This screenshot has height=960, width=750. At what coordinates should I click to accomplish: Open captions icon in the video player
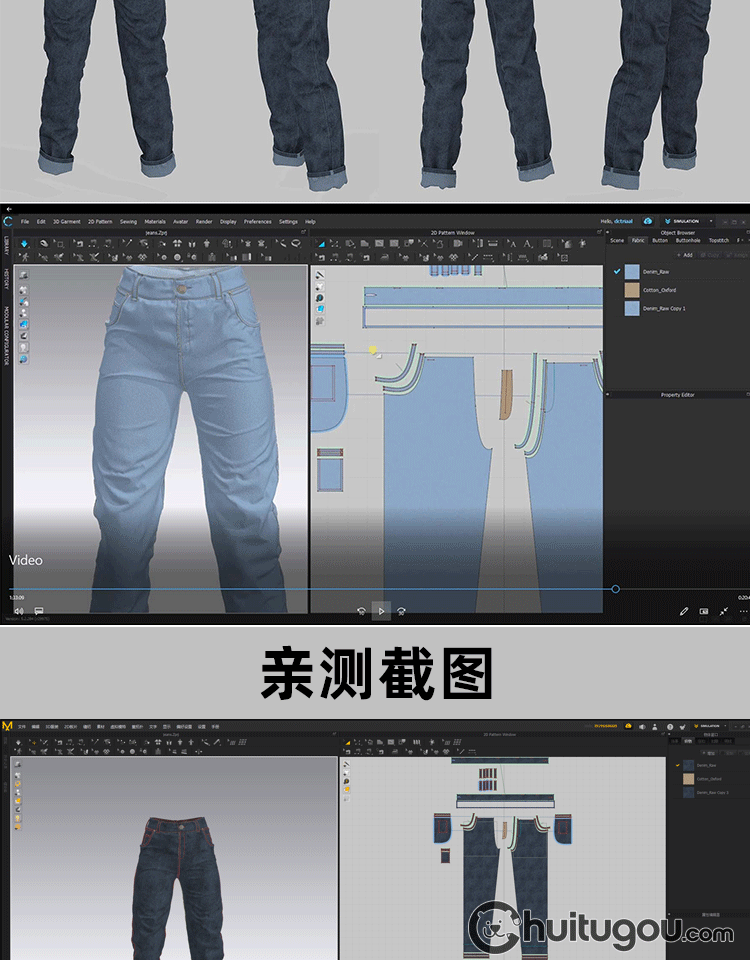point(39,611)
